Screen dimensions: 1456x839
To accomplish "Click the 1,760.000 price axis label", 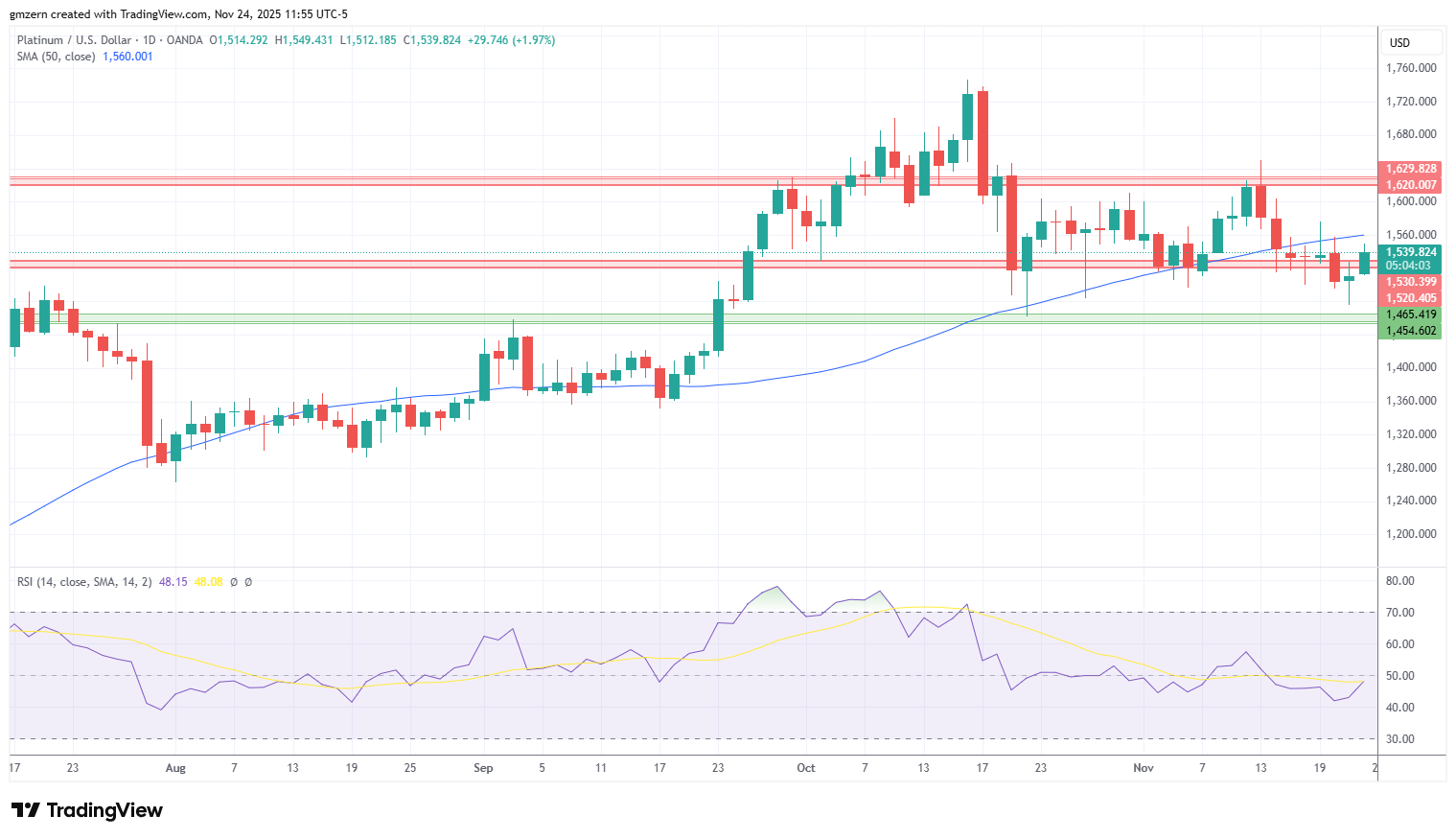I will (1411, 68).
